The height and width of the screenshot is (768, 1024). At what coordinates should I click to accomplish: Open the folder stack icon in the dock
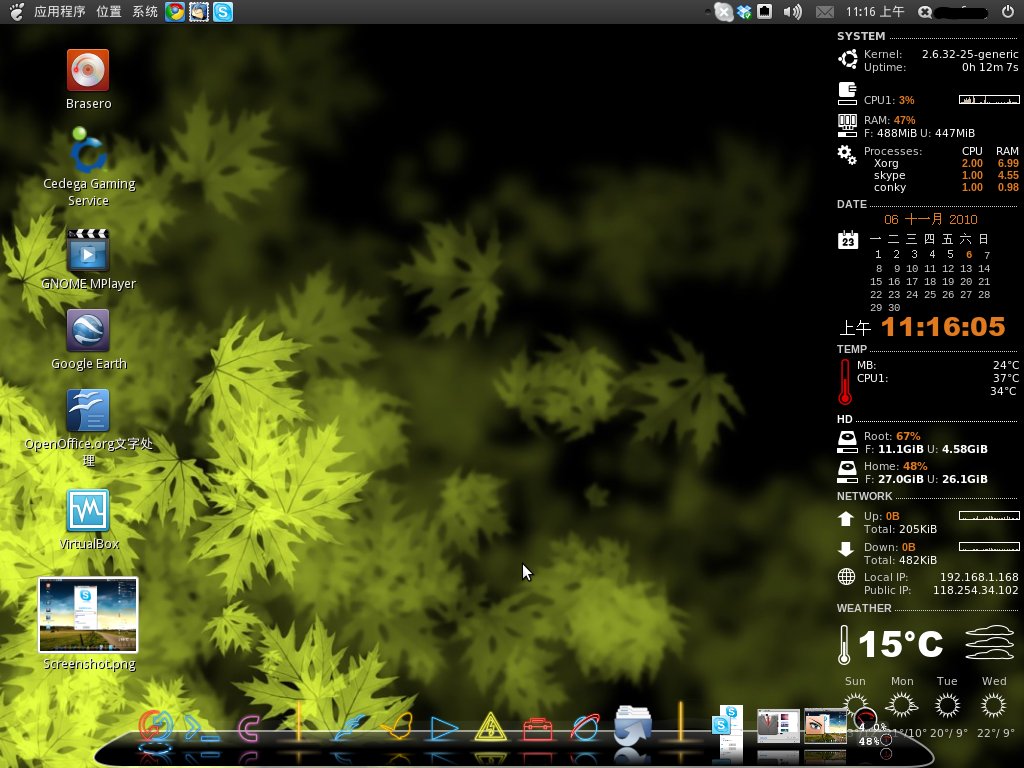pos(632,724)
